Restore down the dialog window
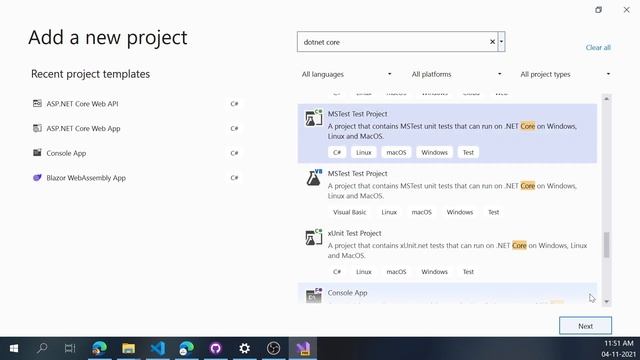 pyautogui.click(x=598, y=10)
